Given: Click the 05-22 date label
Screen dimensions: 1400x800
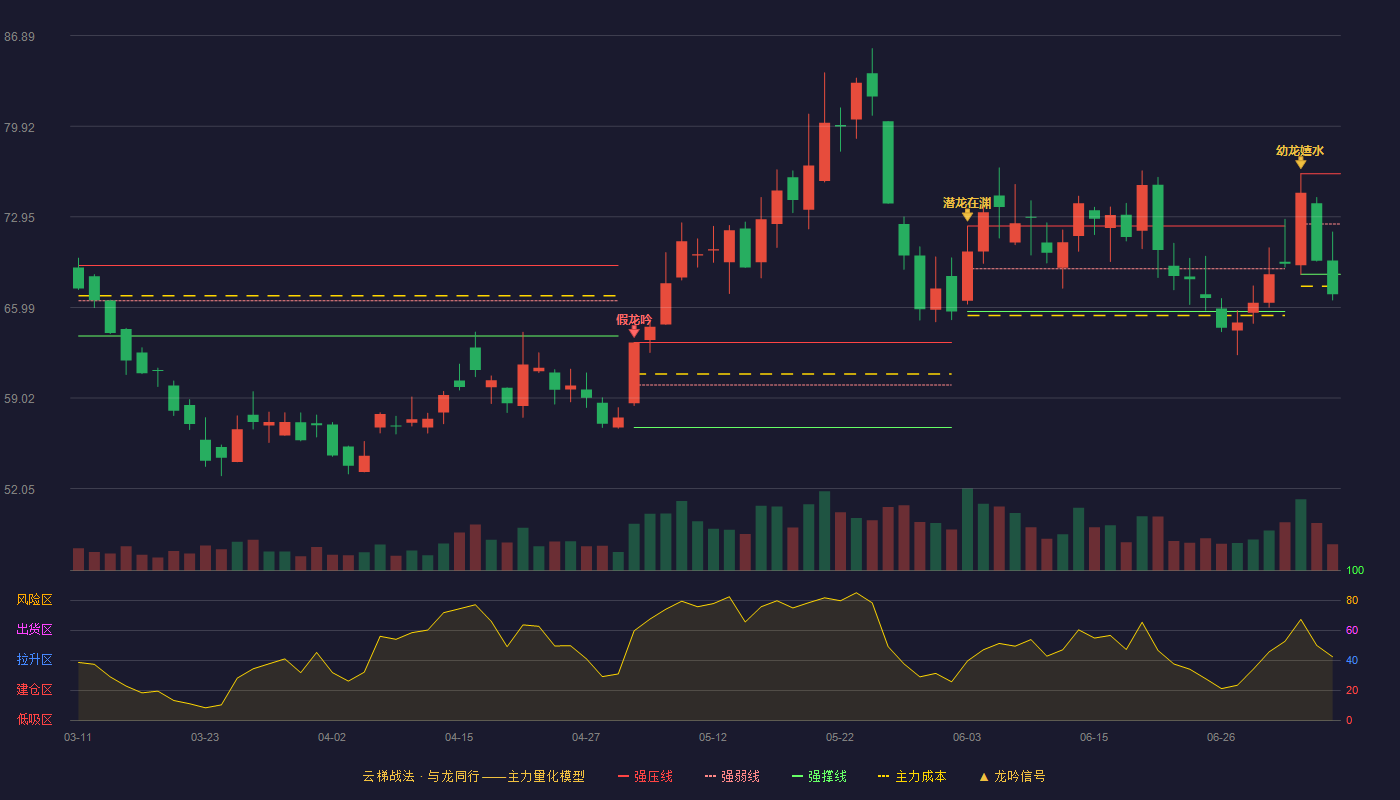Looking at the screenshot, I should (840, 738).
